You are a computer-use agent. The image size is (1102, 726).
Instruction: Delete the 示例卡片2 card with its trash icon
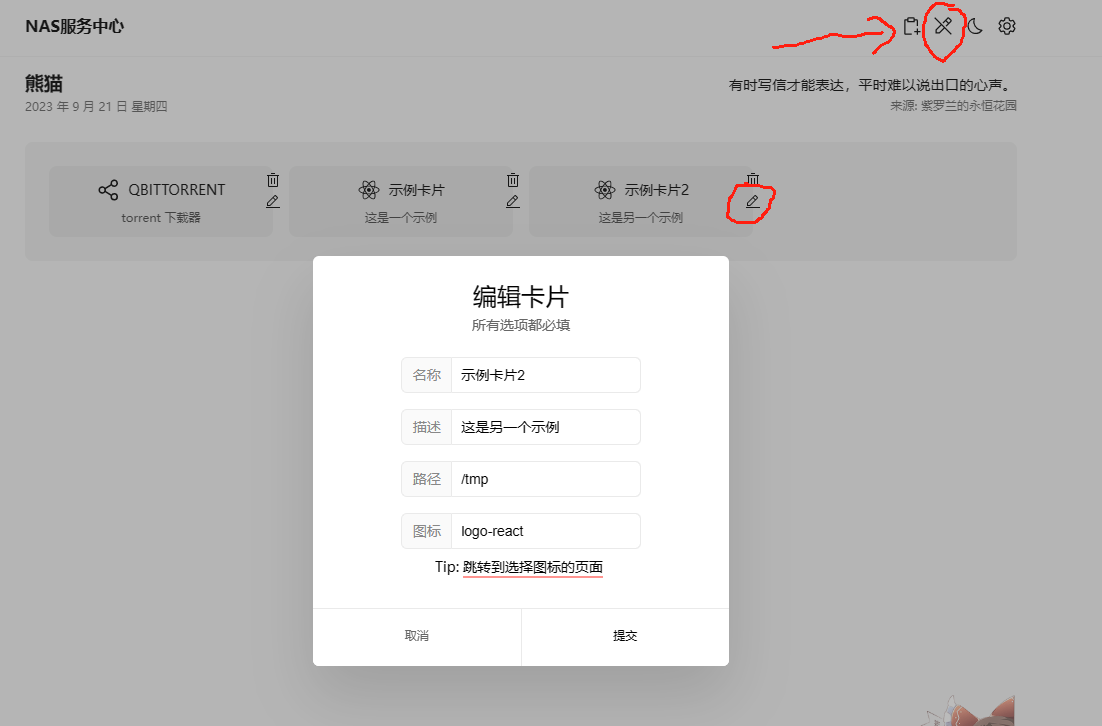753,179
